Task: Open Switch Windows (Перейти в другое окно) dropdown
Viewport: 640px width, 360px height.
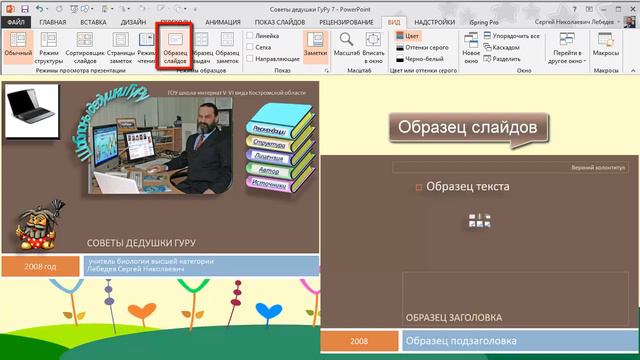Action: click(567, 47)
